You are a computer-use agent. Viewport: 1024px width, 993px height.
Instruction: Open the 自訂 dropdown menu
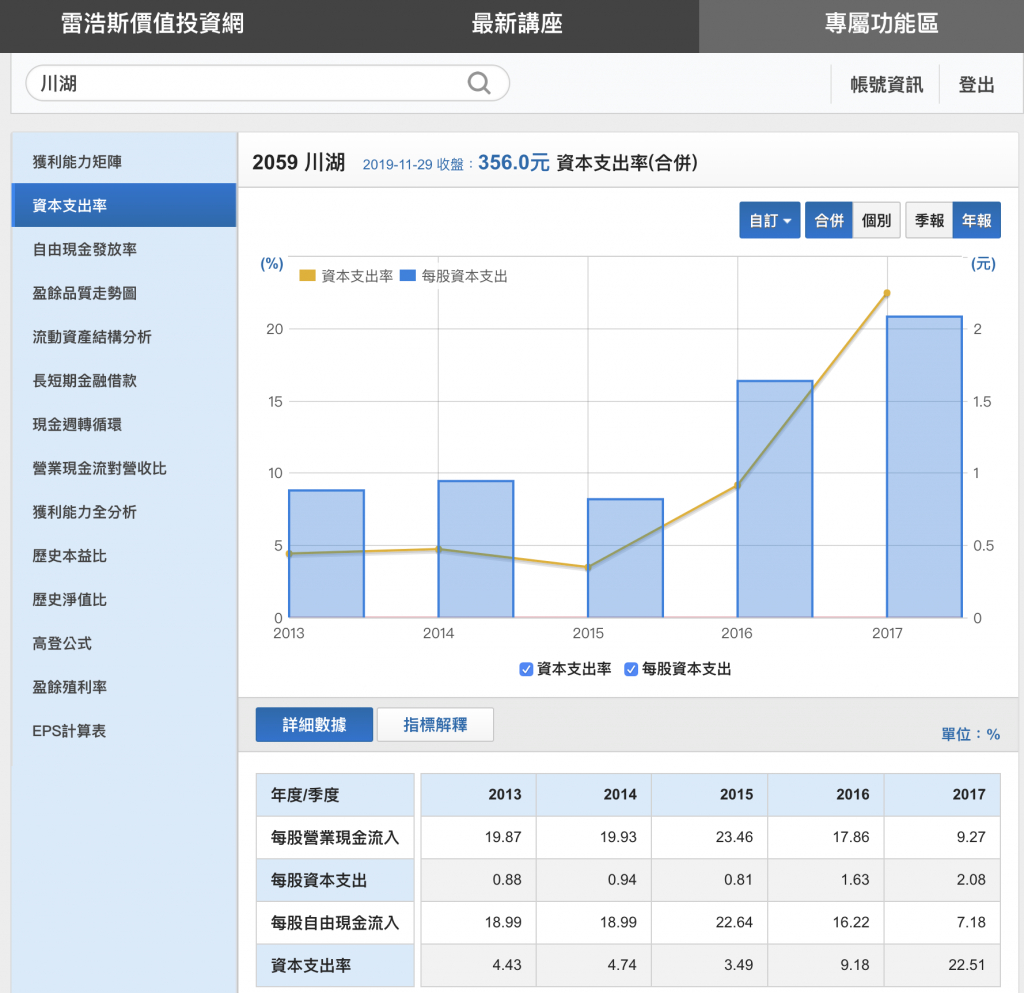tap(769, 220)
